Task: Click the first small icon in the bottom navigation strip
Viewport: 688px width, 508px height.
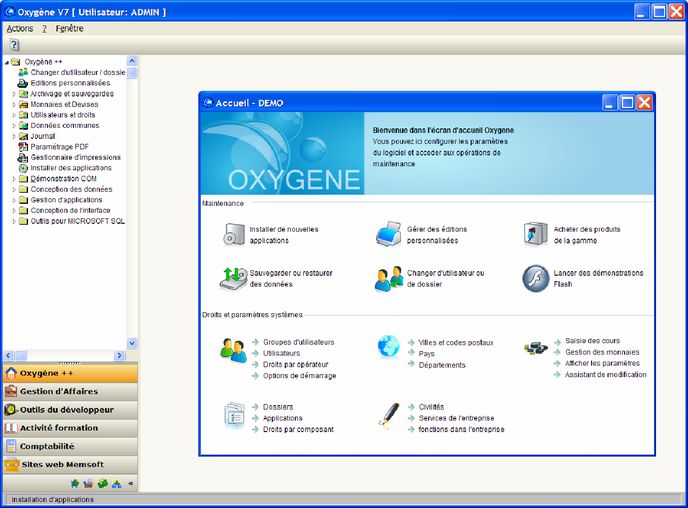Action: pos(75,483)
